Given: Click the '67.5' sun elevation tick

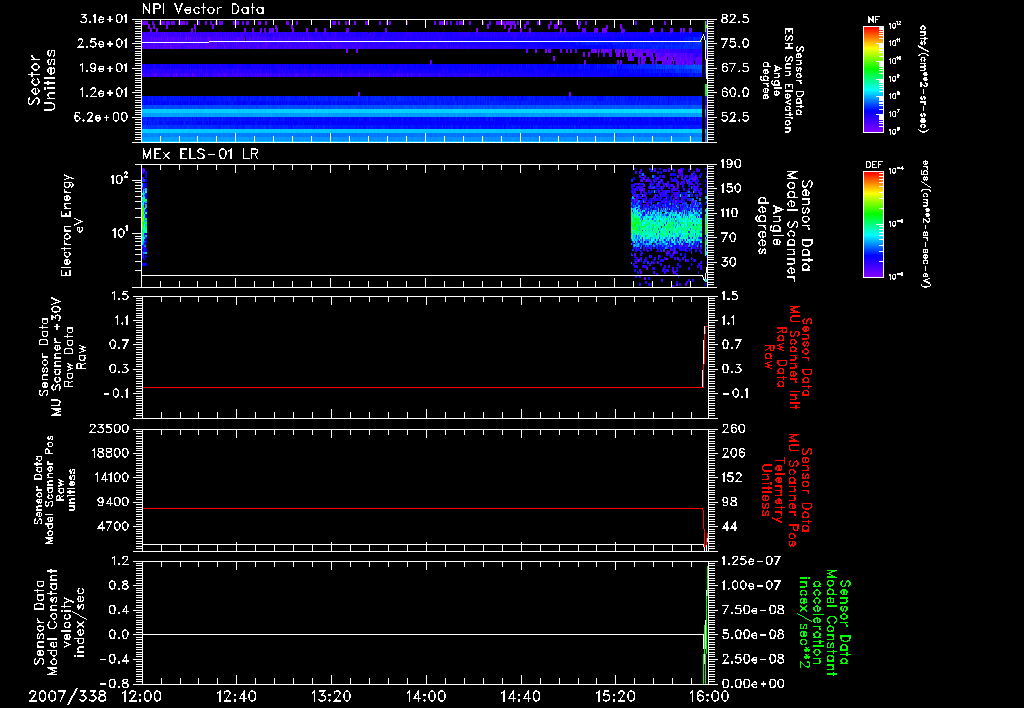Looking at the screenshot, I should [735, 68].
